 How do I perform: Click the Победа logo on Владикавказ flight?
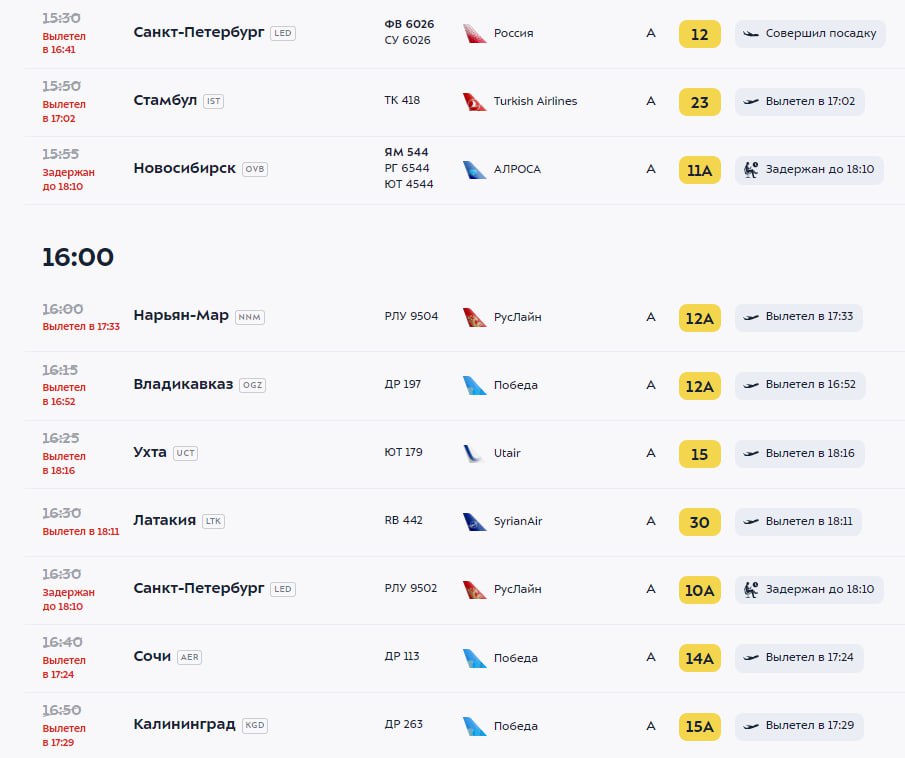click(475, 386)
